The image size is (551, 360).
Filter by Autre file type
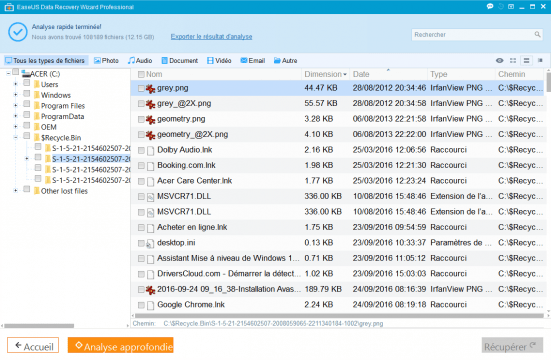[286, 60]
